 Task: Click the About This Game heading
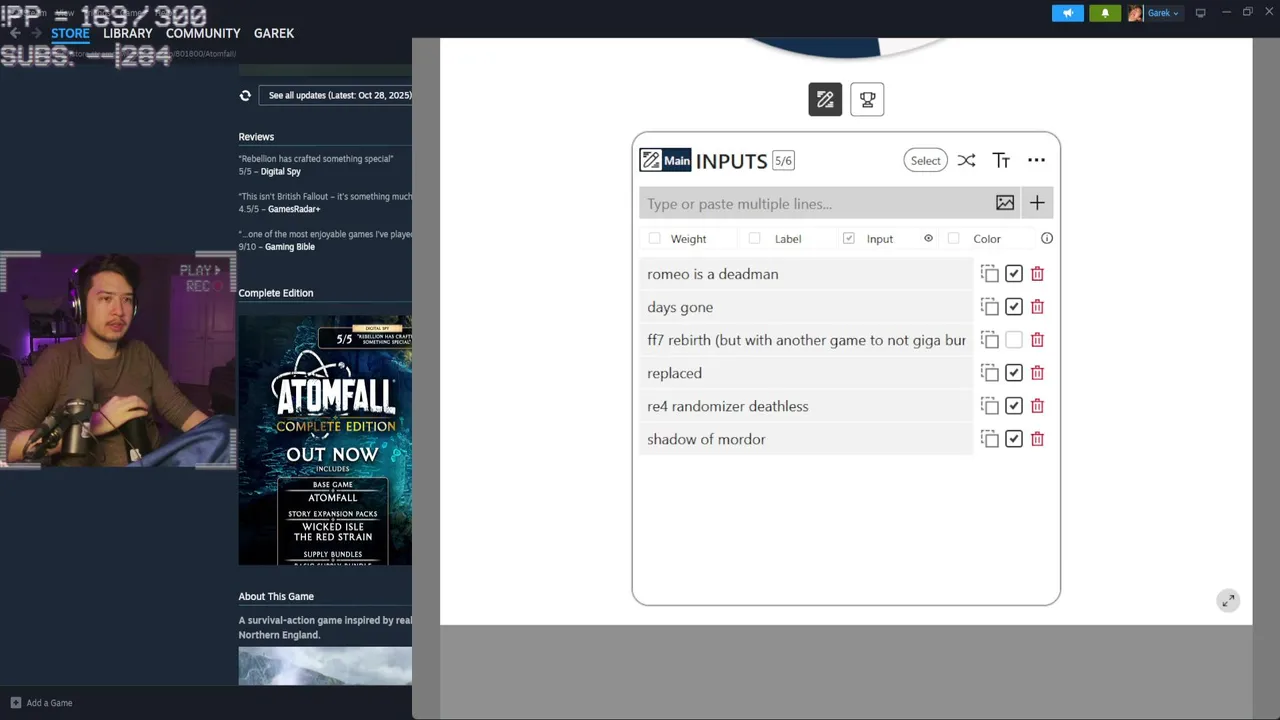(x=276, y=596)
